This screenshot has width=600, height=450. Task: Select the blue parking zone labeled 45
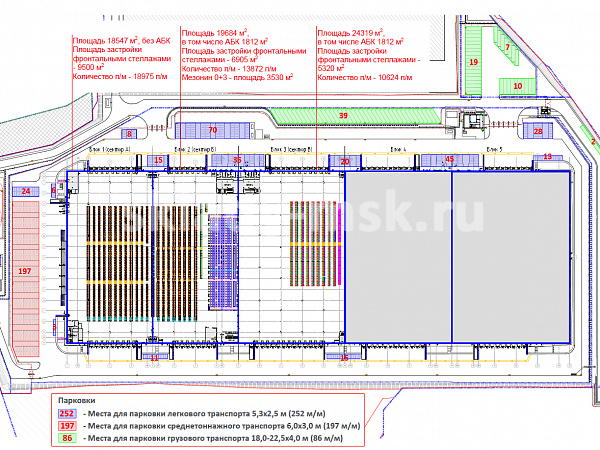pyautogui.click(x=450, y=160)
